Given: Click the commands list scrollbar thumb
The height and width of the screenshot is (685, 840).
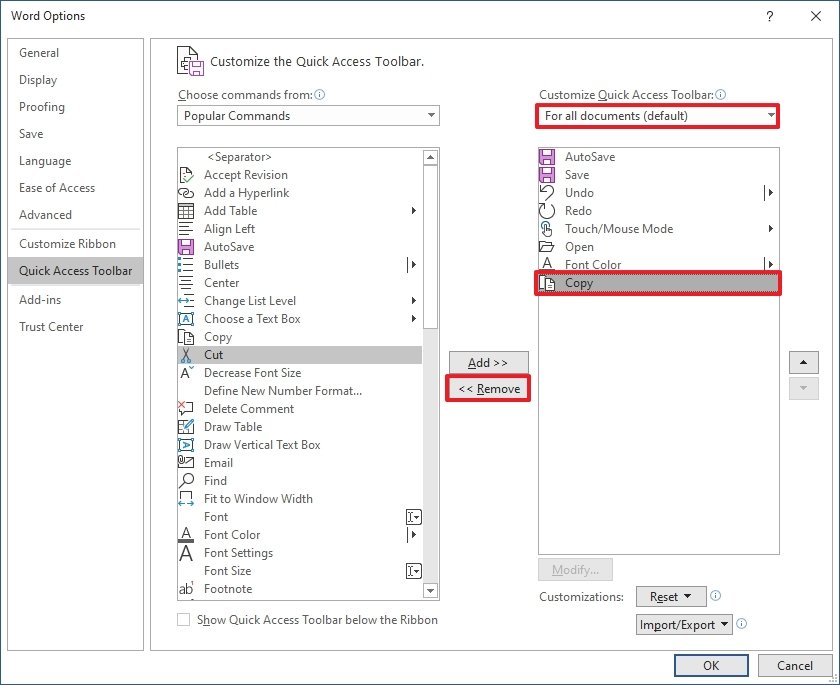Looking at the screenshot, I should tap(430, 246).
